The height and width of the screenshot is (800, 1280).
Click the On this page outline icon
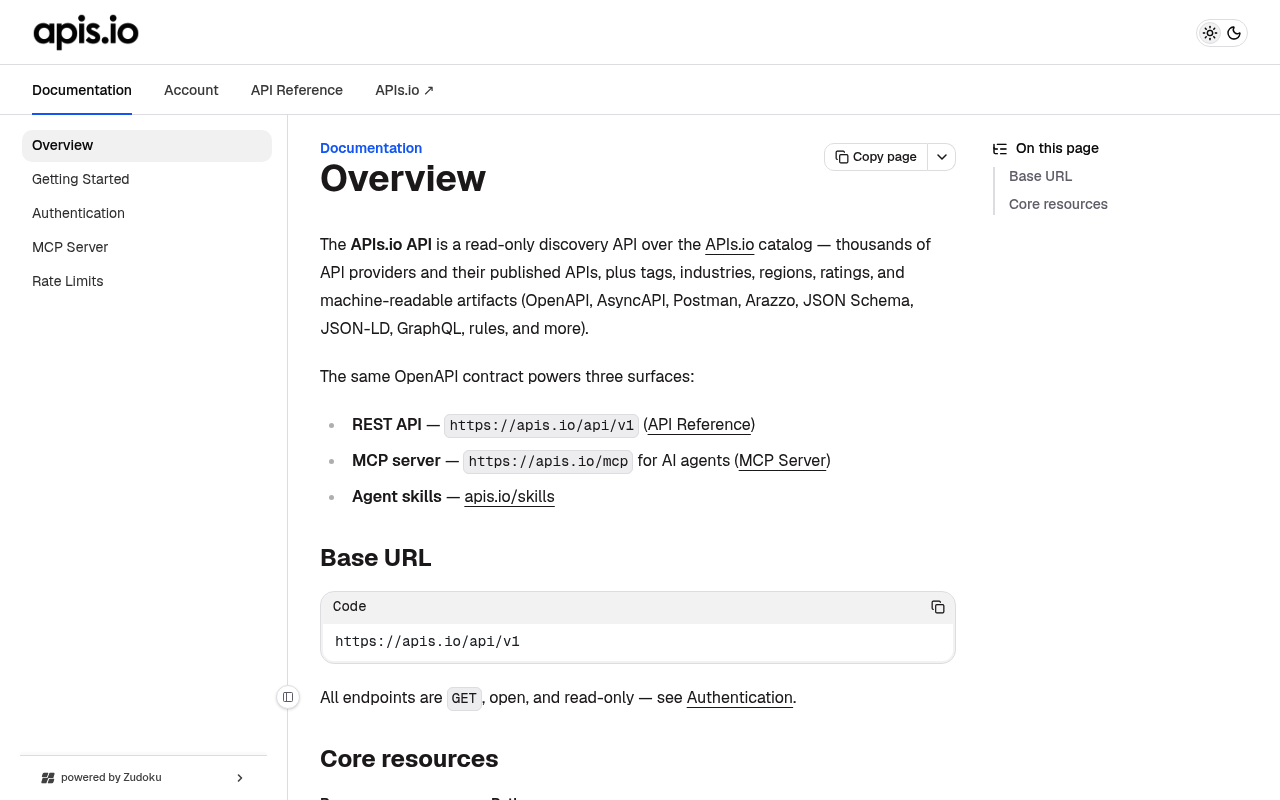tap(1000, 148)
